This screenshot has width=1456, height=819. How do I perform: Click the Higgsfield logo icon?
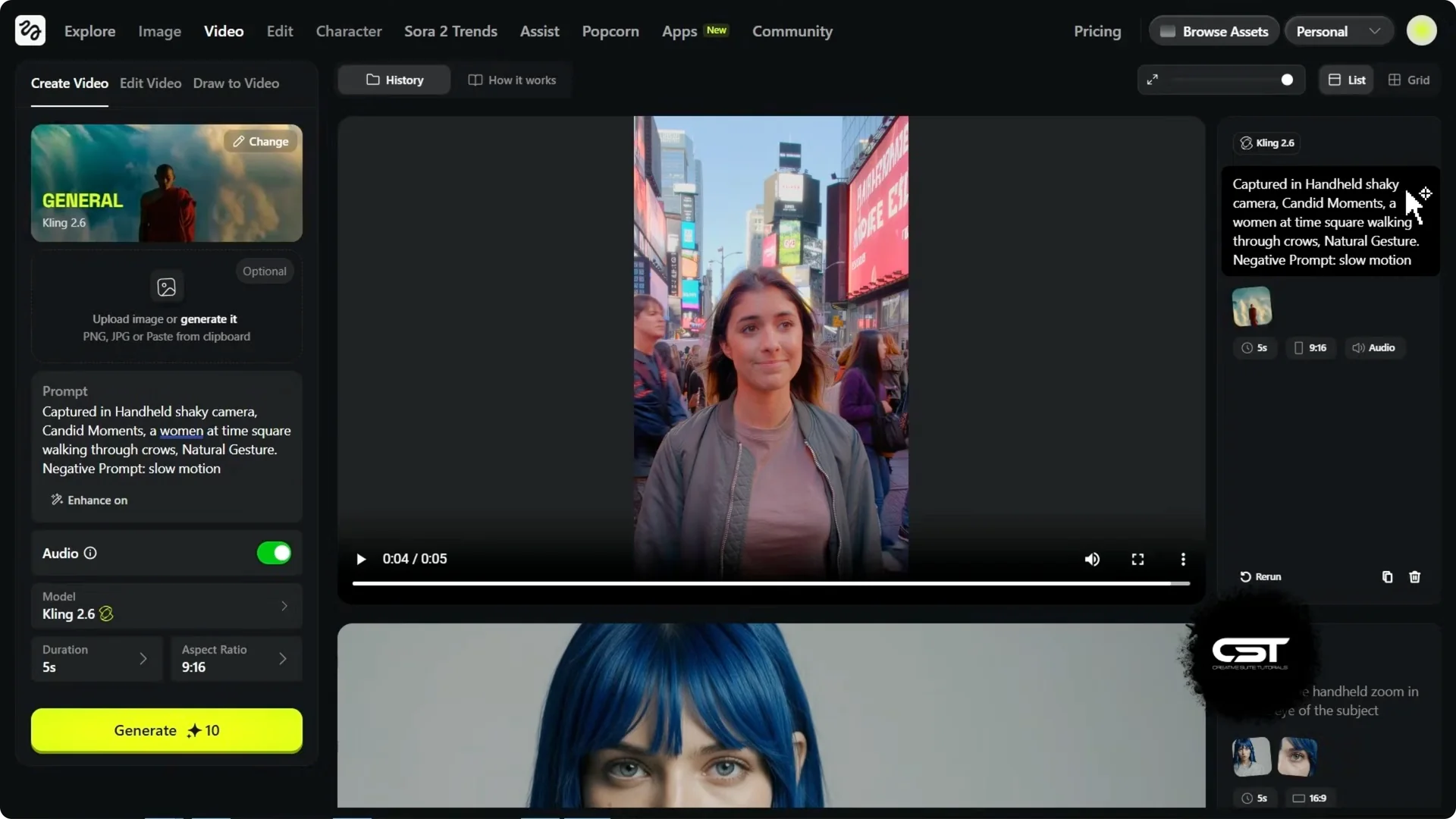pos(30,31)
